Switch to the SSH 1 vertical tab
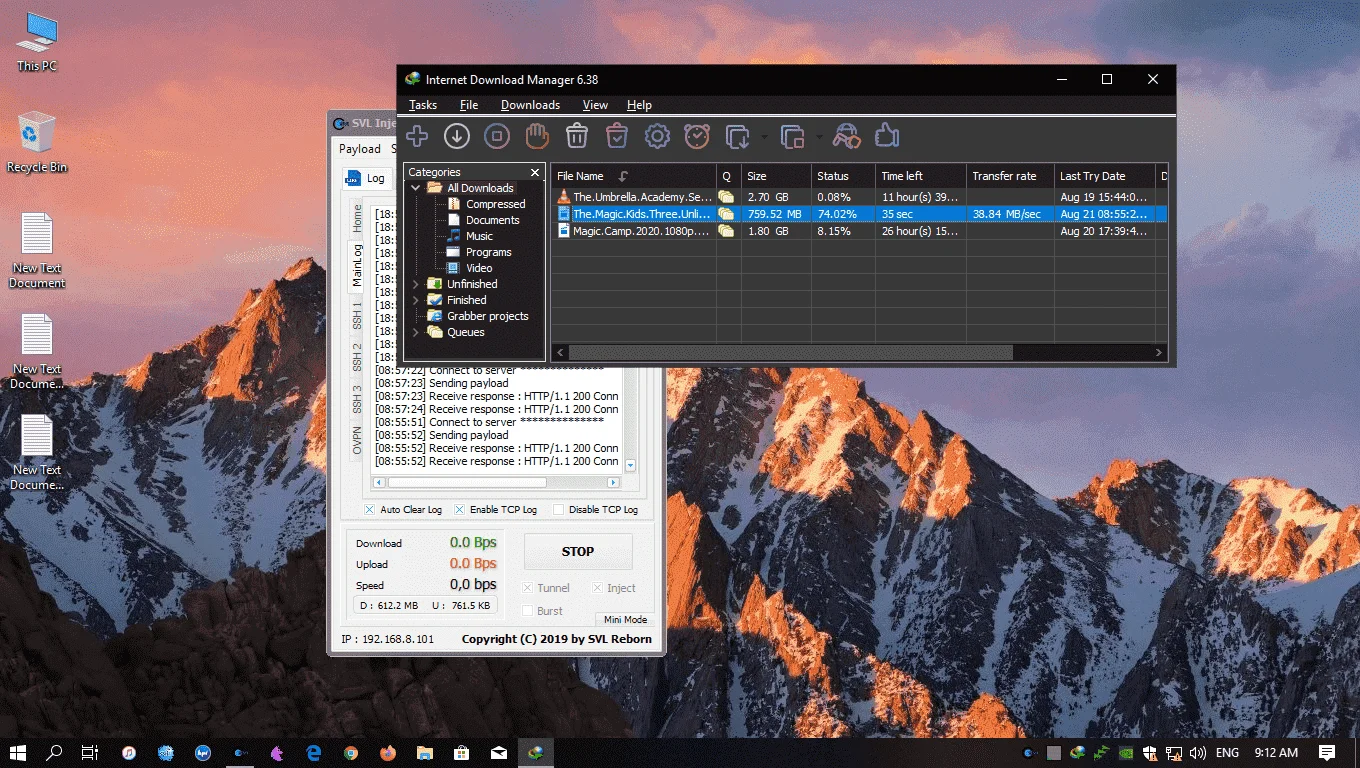This screenshot has height=768, width=1360. [x=357, y=316]
